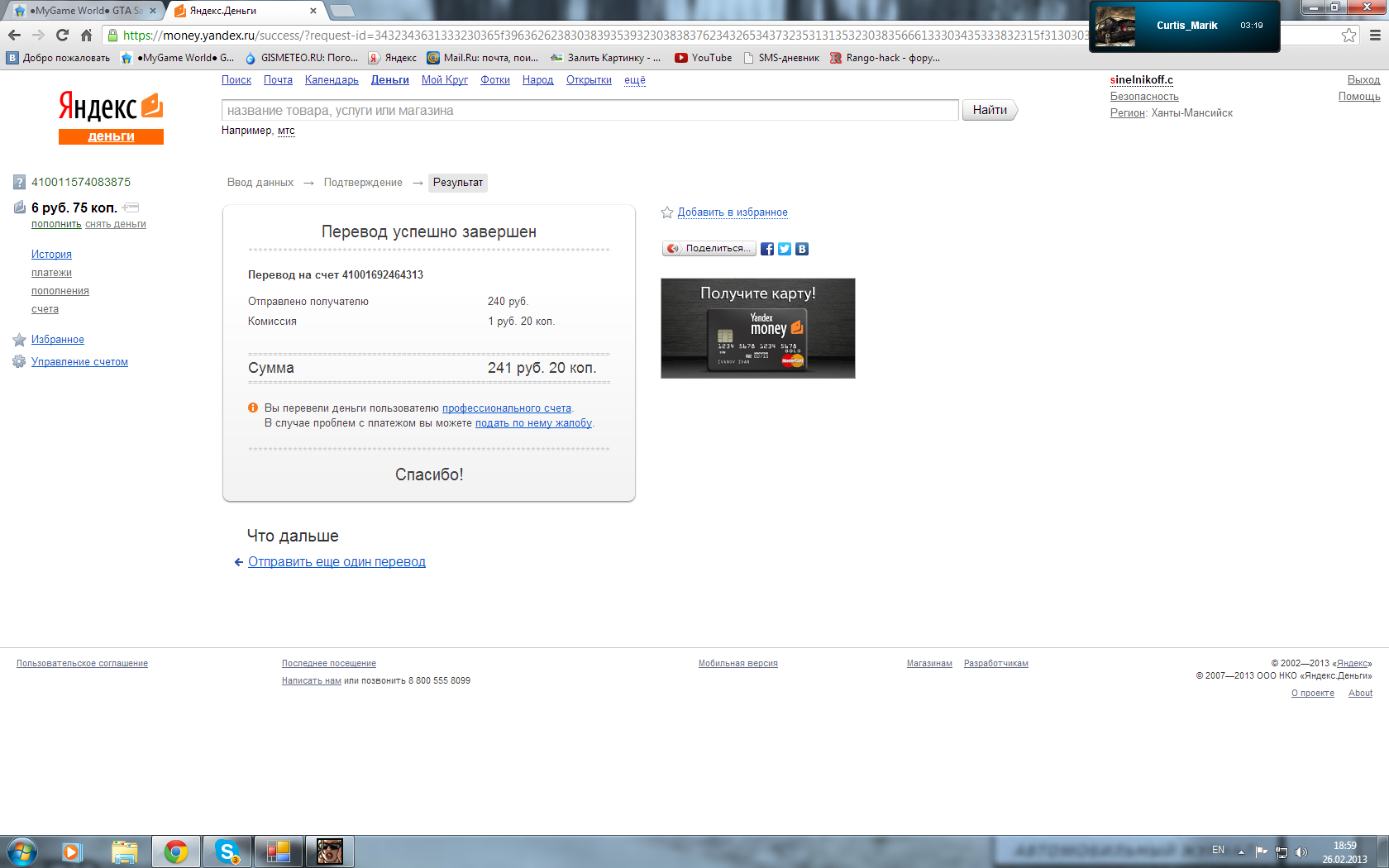Viewport: 1389px width, 868px height.
Task: Click the подать по нему жалобу link
Action: (x=533, y=423)
